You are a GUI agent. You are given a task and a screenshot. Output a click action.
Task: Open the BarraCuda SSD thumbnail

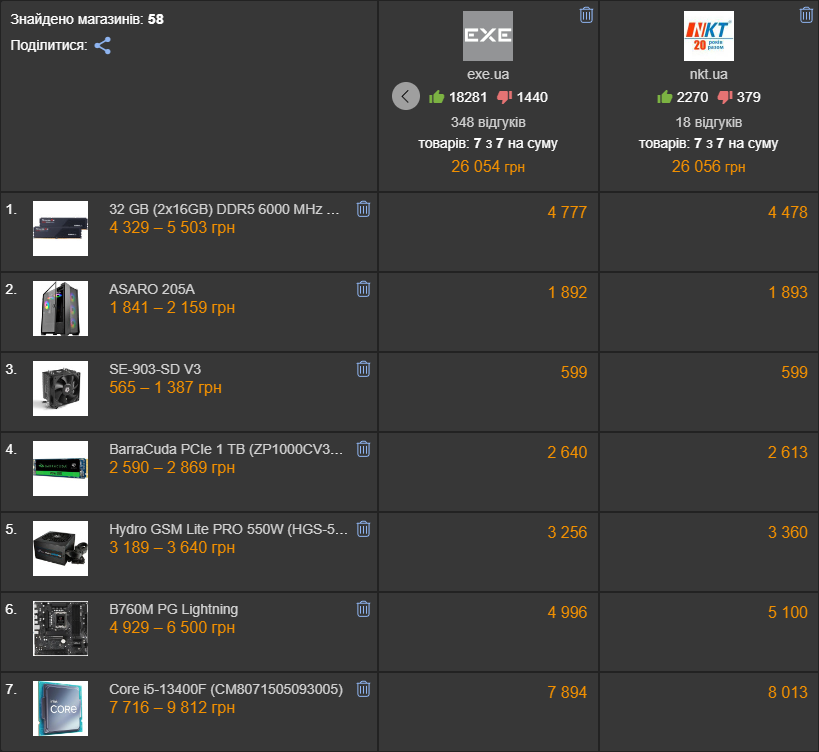tap(61, 468)
